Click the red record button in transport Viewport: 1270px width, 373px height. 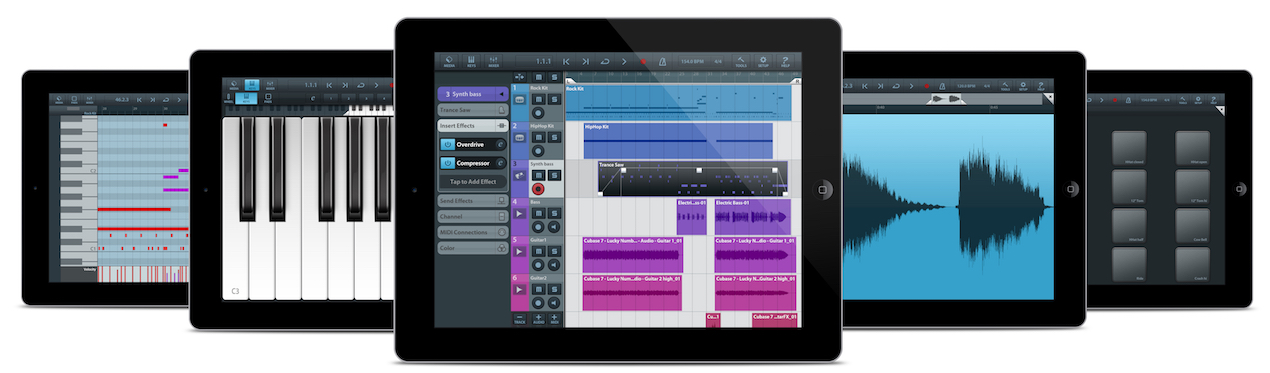[643, 61]
